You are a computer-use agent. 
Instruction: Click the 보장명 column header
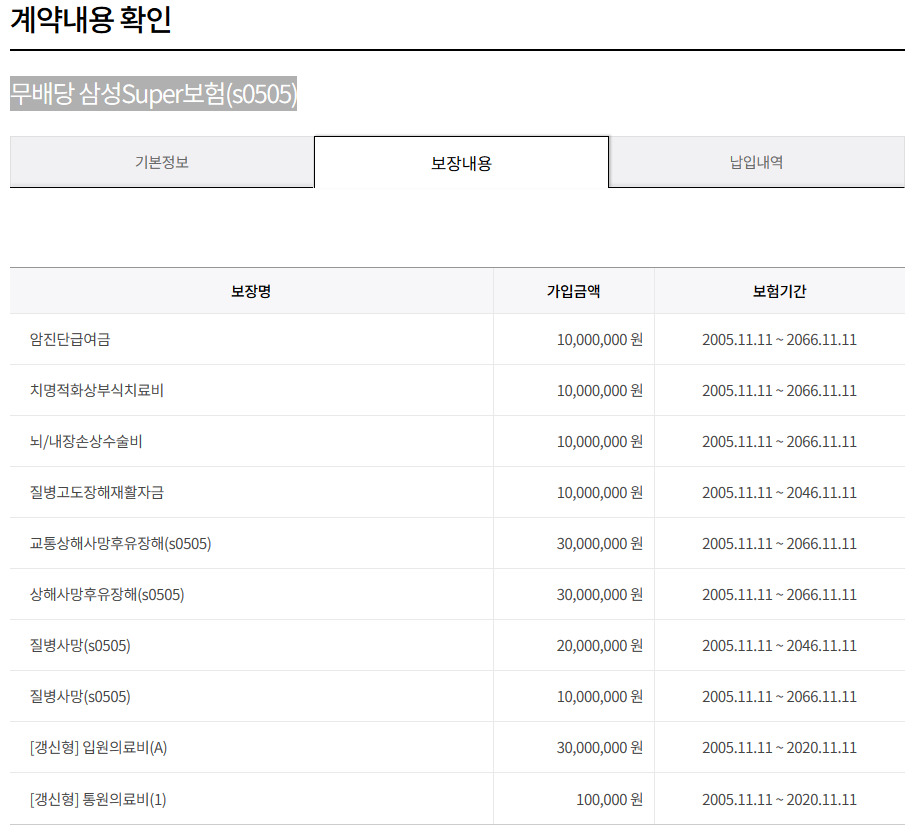[x=251, y=291]
